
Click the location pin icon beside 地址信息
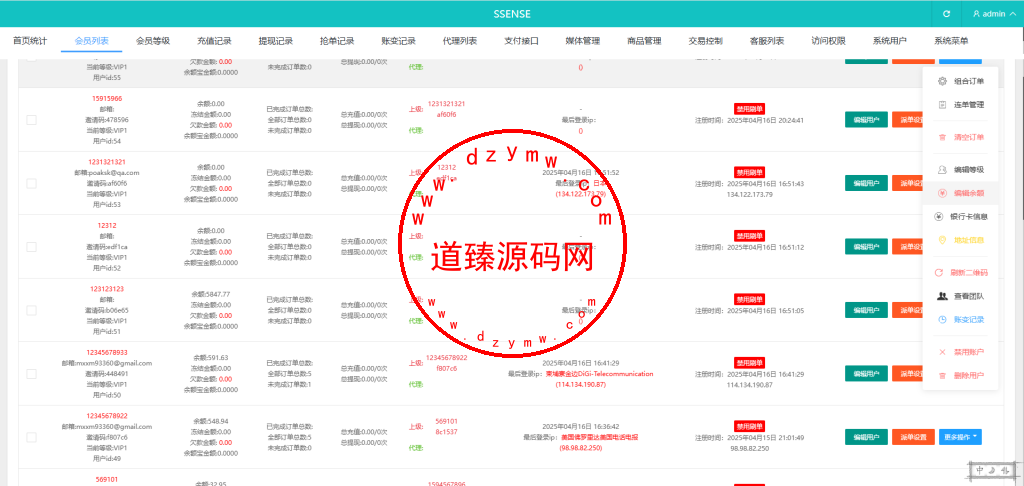click(x=942, y=240)
